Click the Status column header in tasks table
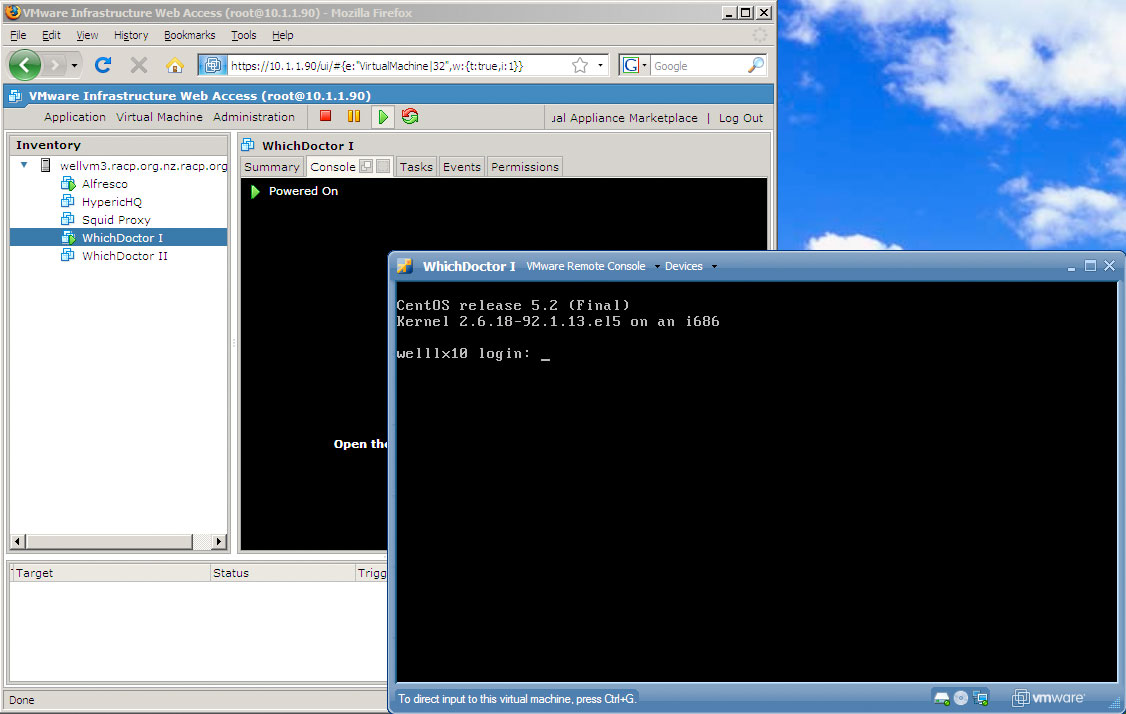Viewport: 1126px width, 714px height. (x=282, y=572)
